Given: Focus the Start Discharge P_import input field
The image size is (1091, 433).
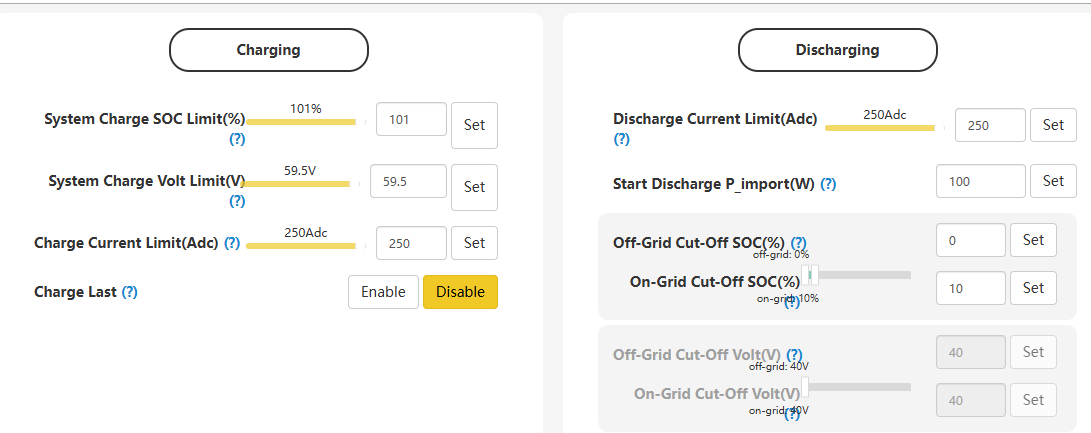Looking at the screenshot, I should [x=980, y=182].
